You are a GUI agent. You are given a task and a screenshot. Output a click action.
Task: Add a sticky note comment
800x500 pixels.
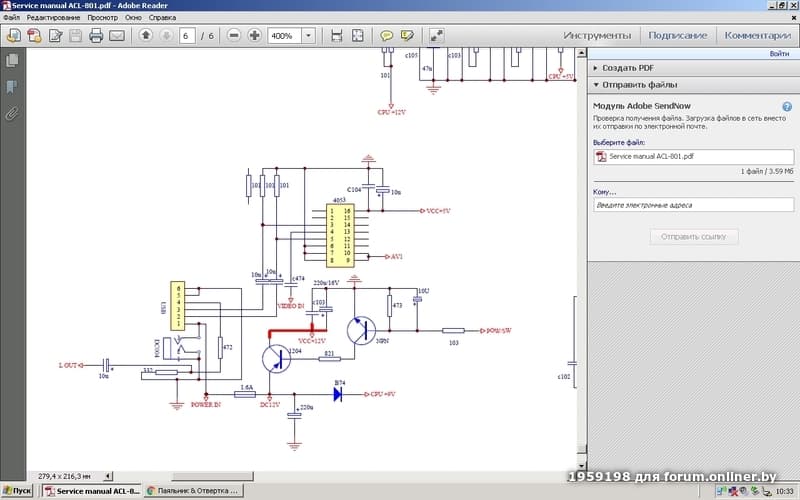pyautogui.click(x=387, y=35)
